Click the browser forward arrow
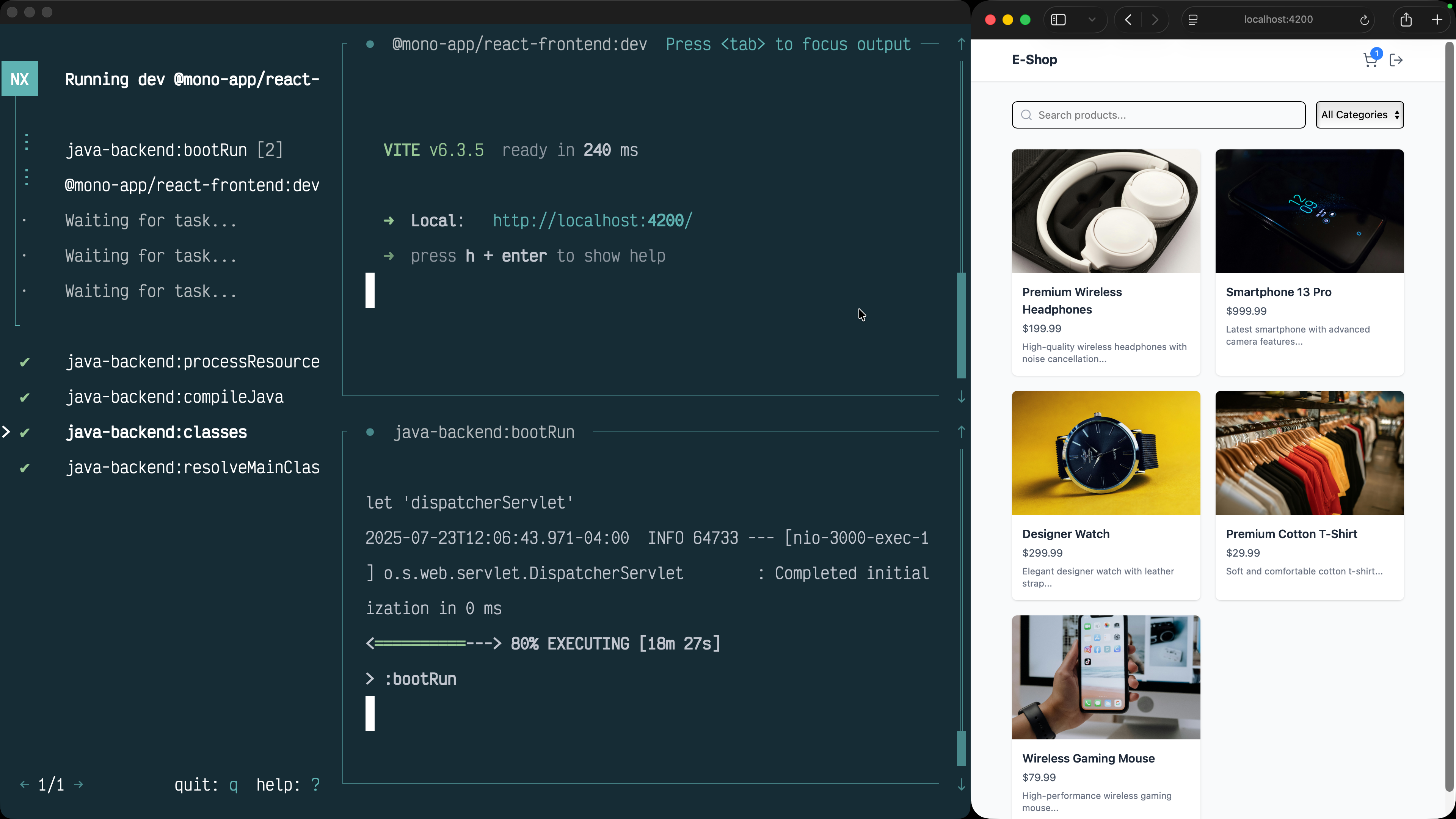This screenshot has height=819, width=1456. [1155, 20]
